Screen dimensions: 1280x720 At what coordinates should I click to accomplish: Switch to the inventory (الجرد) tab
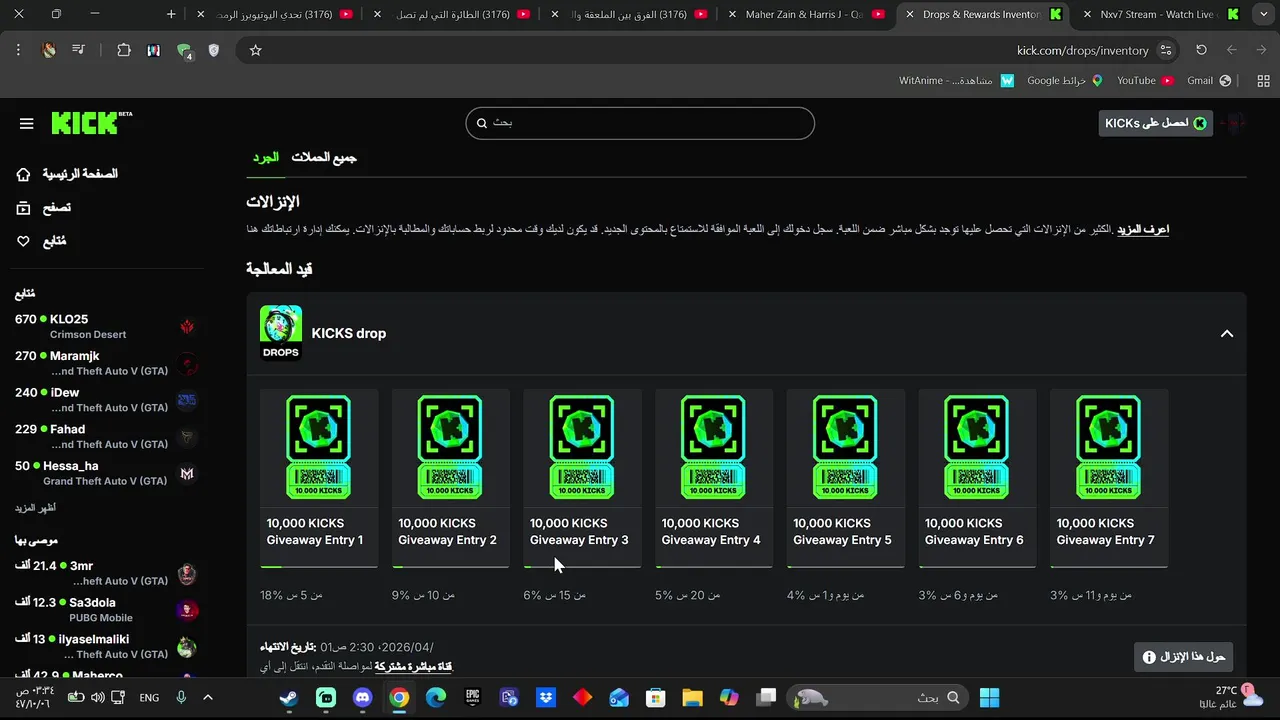tap(265, 157)
